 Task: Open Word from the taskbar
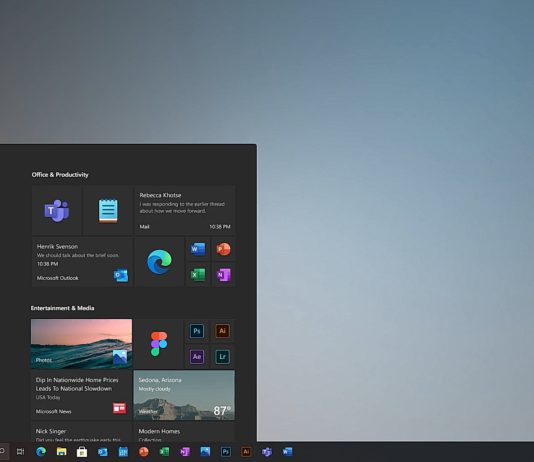click(287, 452)
